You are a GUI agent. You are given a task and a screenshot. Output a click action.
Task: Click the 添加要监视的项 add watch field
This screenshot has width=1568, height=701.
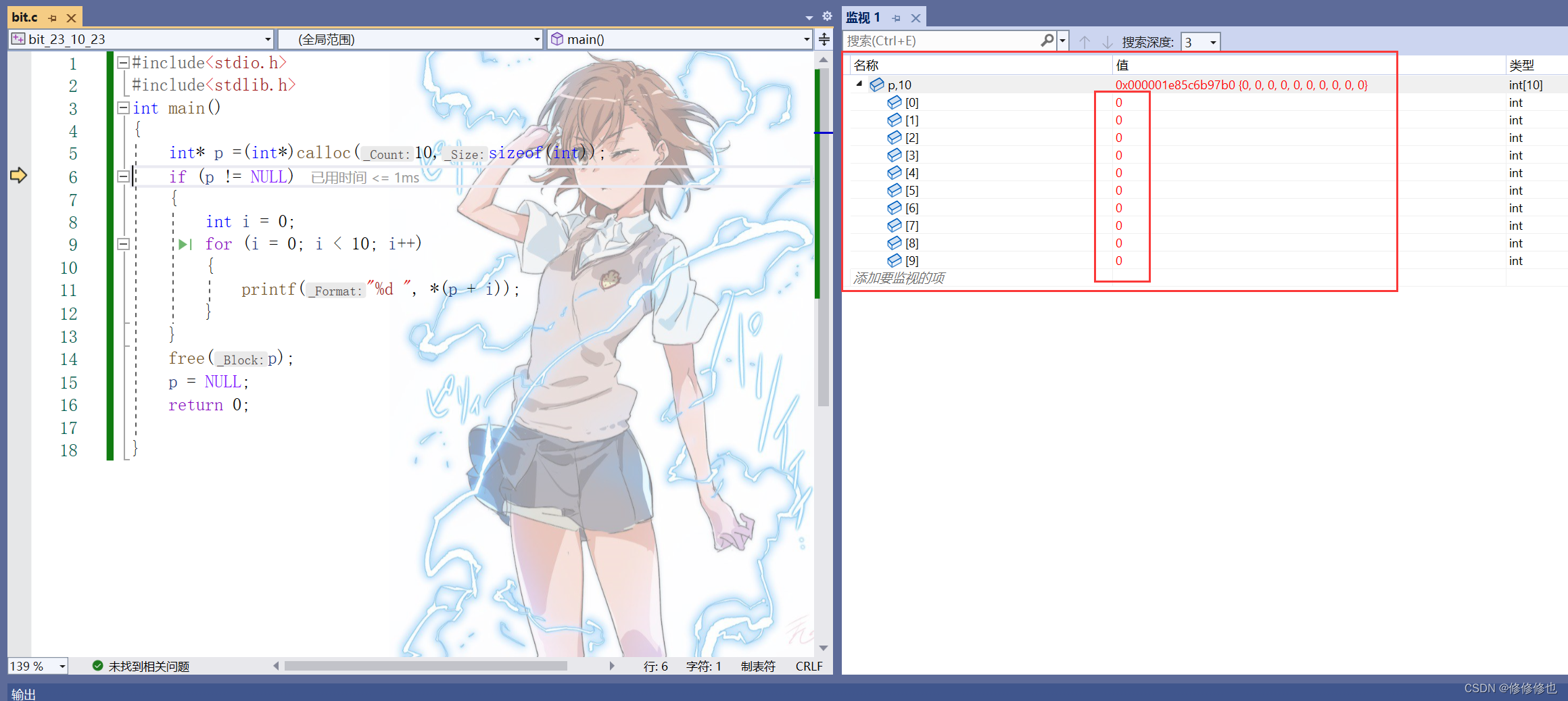click(899, 278)
